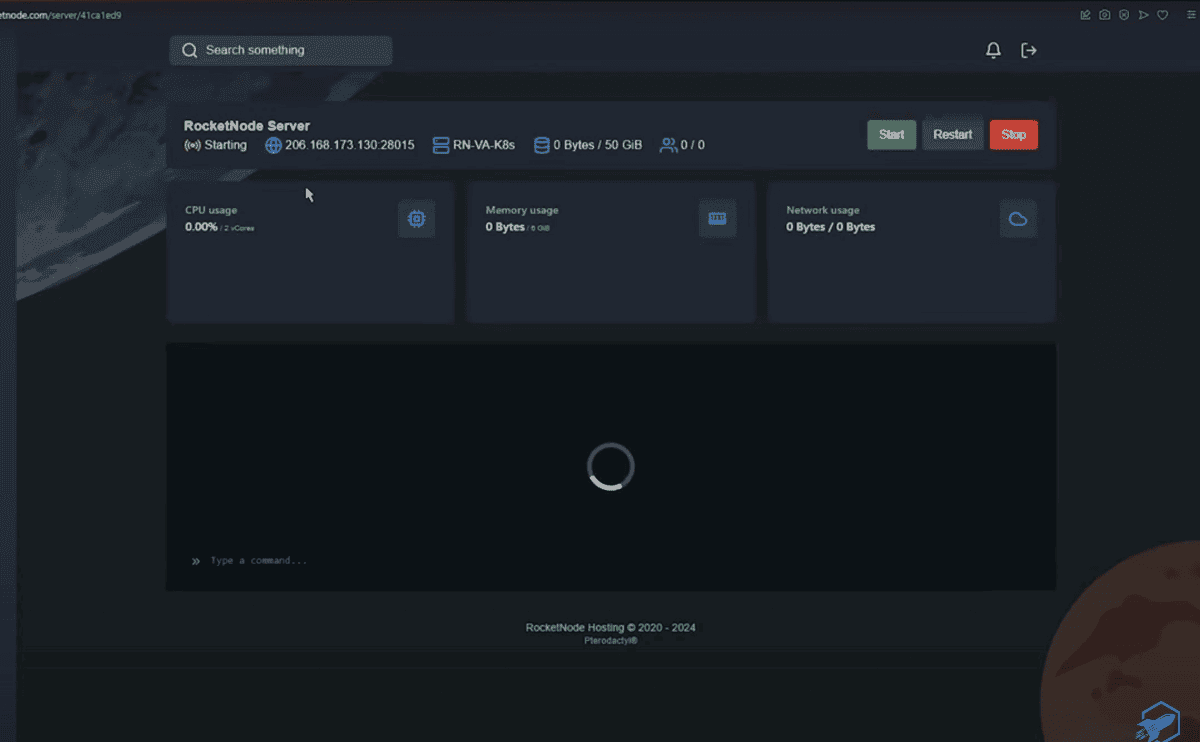Screen dimensions: 1200x742
Task: Open the Pterodactyl footer link
Action: (x=610, y=641)
